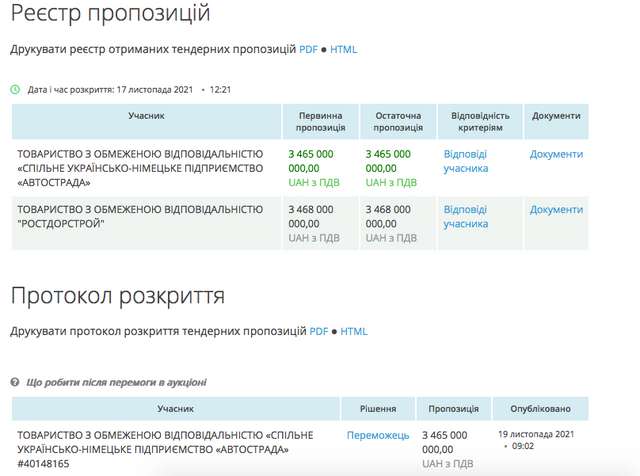The height and width of the screenshot is (476, 640).
Task: Open the HTML version of the proposals registry
Action: click(344, 49)
